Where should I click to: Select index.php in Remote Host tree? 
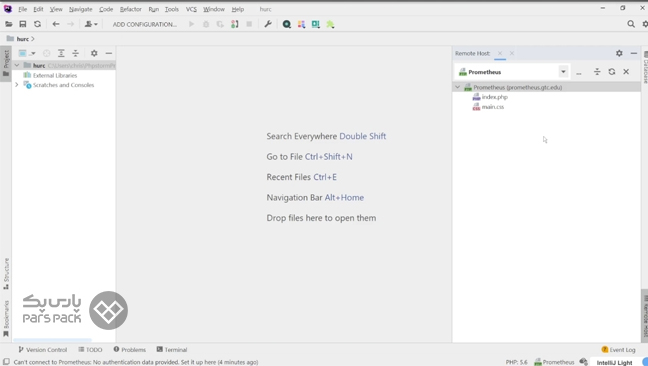(x=494, y=97)
